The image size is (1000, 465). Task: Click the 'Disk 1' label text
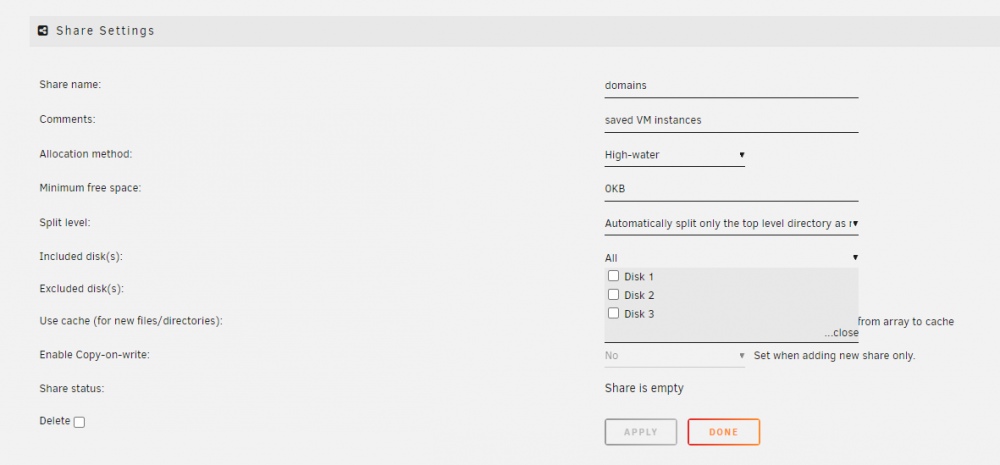pos(639,277)
